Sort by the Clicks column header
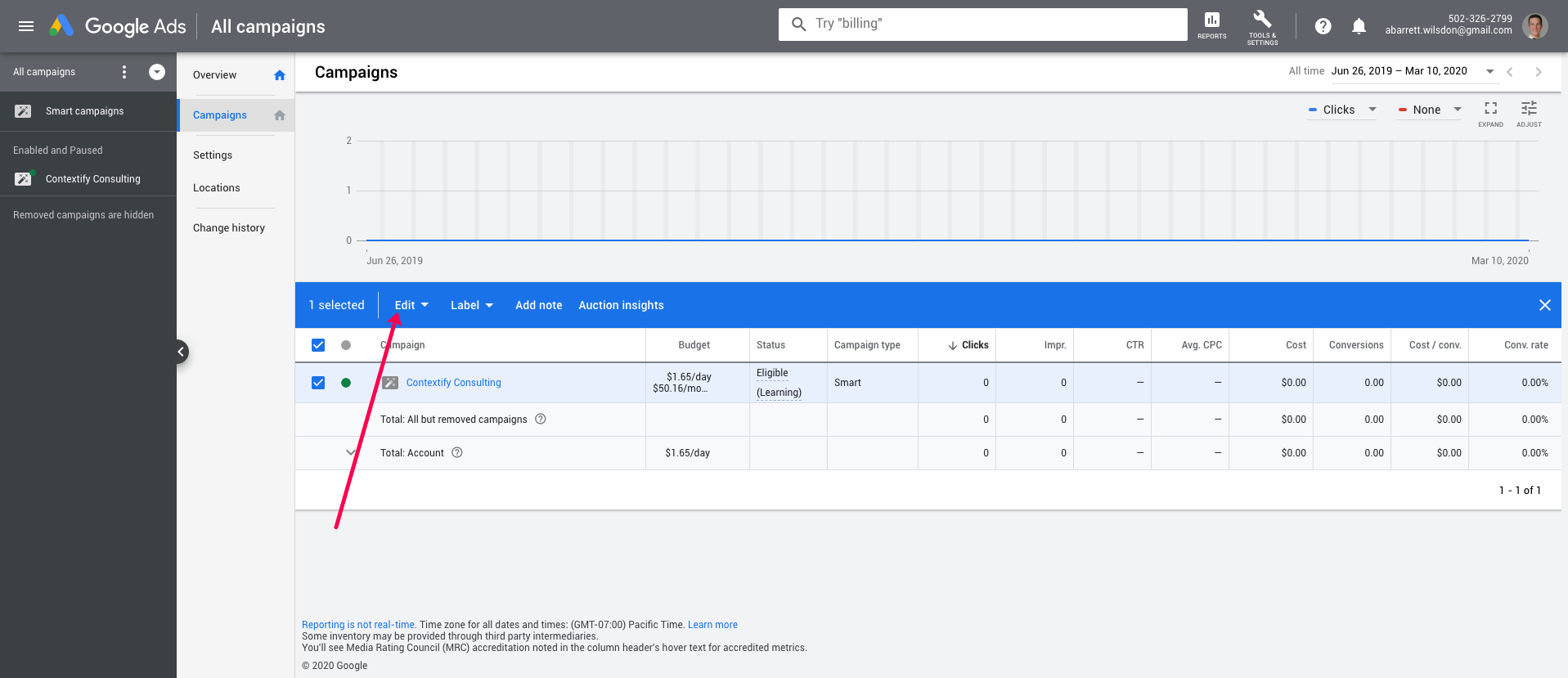This screenshot has width=1568, height=678. [x=968, y=345]
